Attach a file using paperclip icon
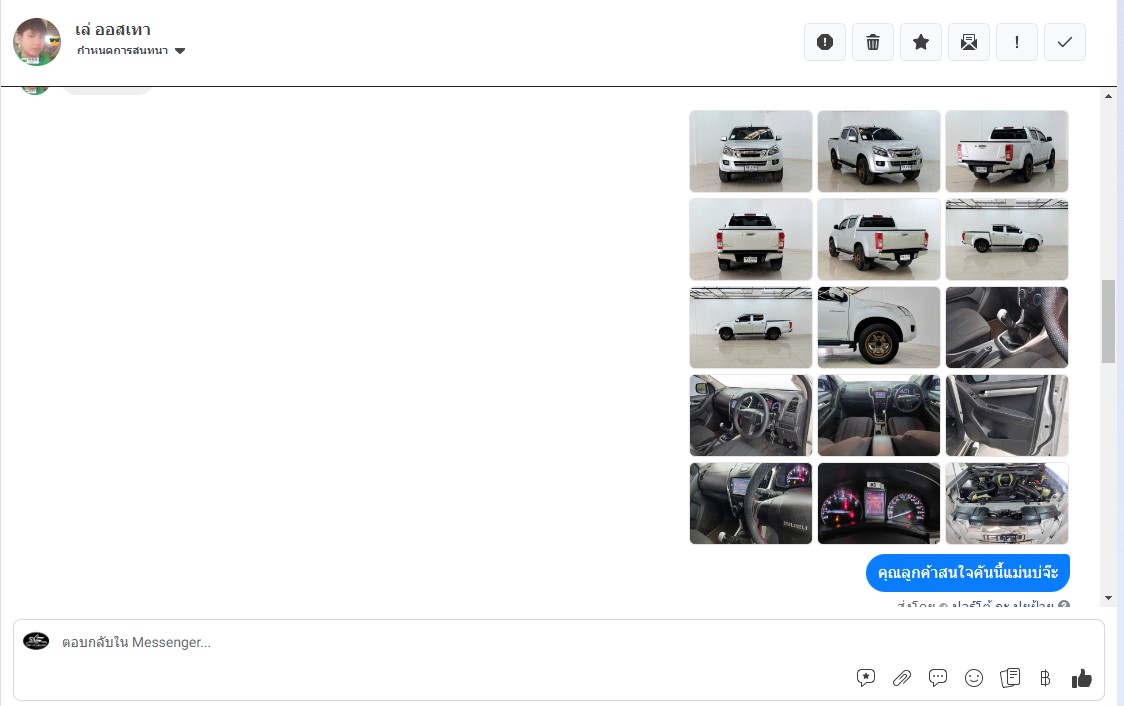The image size is (1124, 706). click(902, 677)
